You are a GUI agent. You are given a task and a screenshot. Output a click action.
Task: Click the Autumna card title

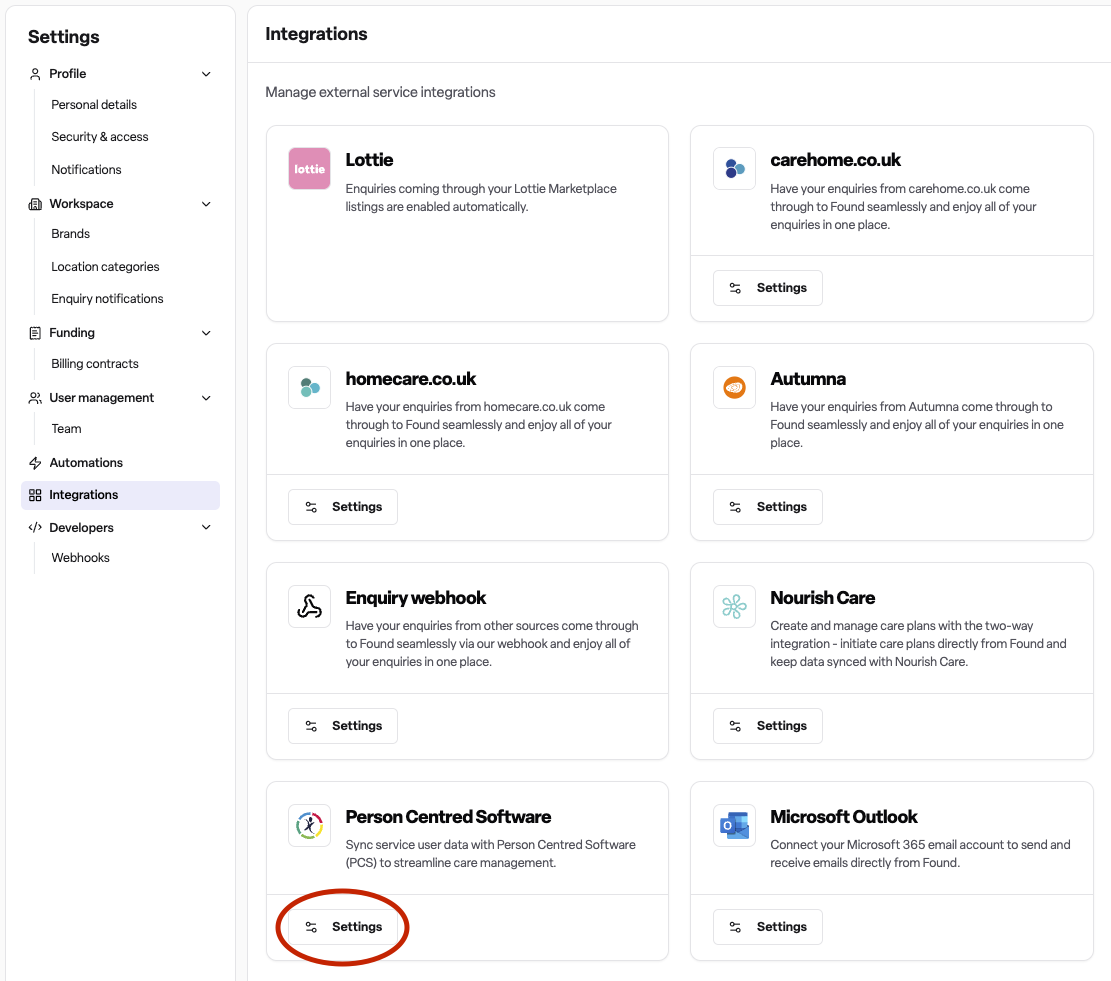click(x=808, y=379)
